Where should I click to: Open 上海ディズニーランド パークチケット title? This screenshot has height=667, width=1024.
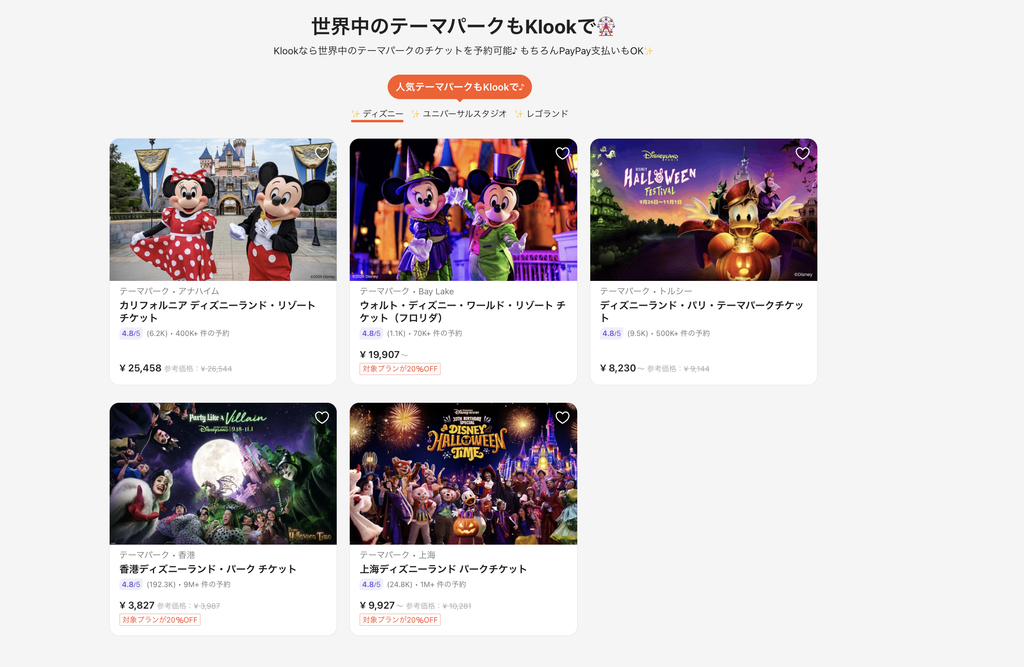(x=443, y=569)
